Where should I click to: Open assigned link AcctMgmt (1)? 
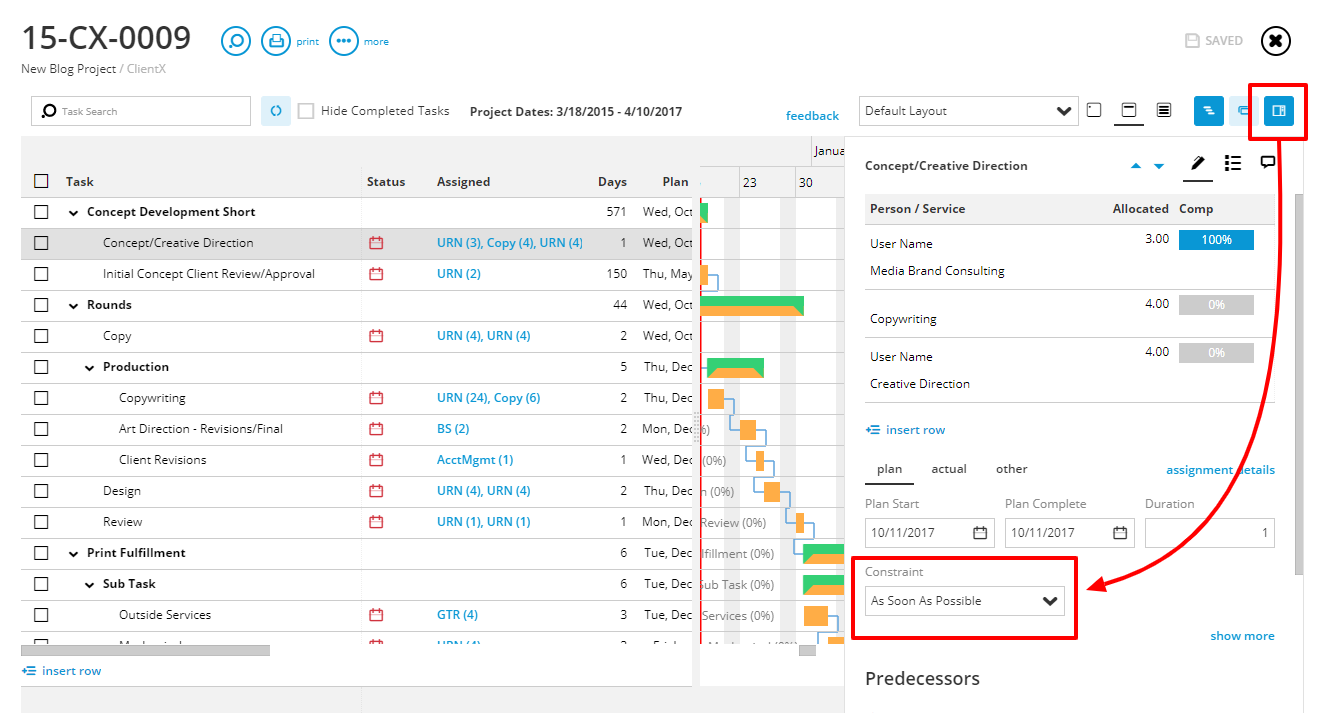point(475,460)
